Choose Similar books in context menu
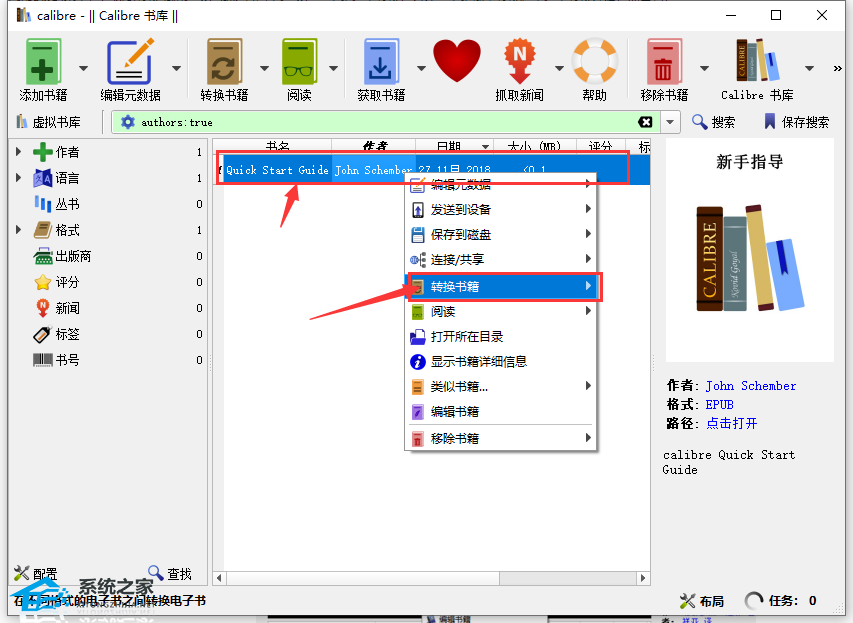 pyautogui.click(x=501, y=386)
